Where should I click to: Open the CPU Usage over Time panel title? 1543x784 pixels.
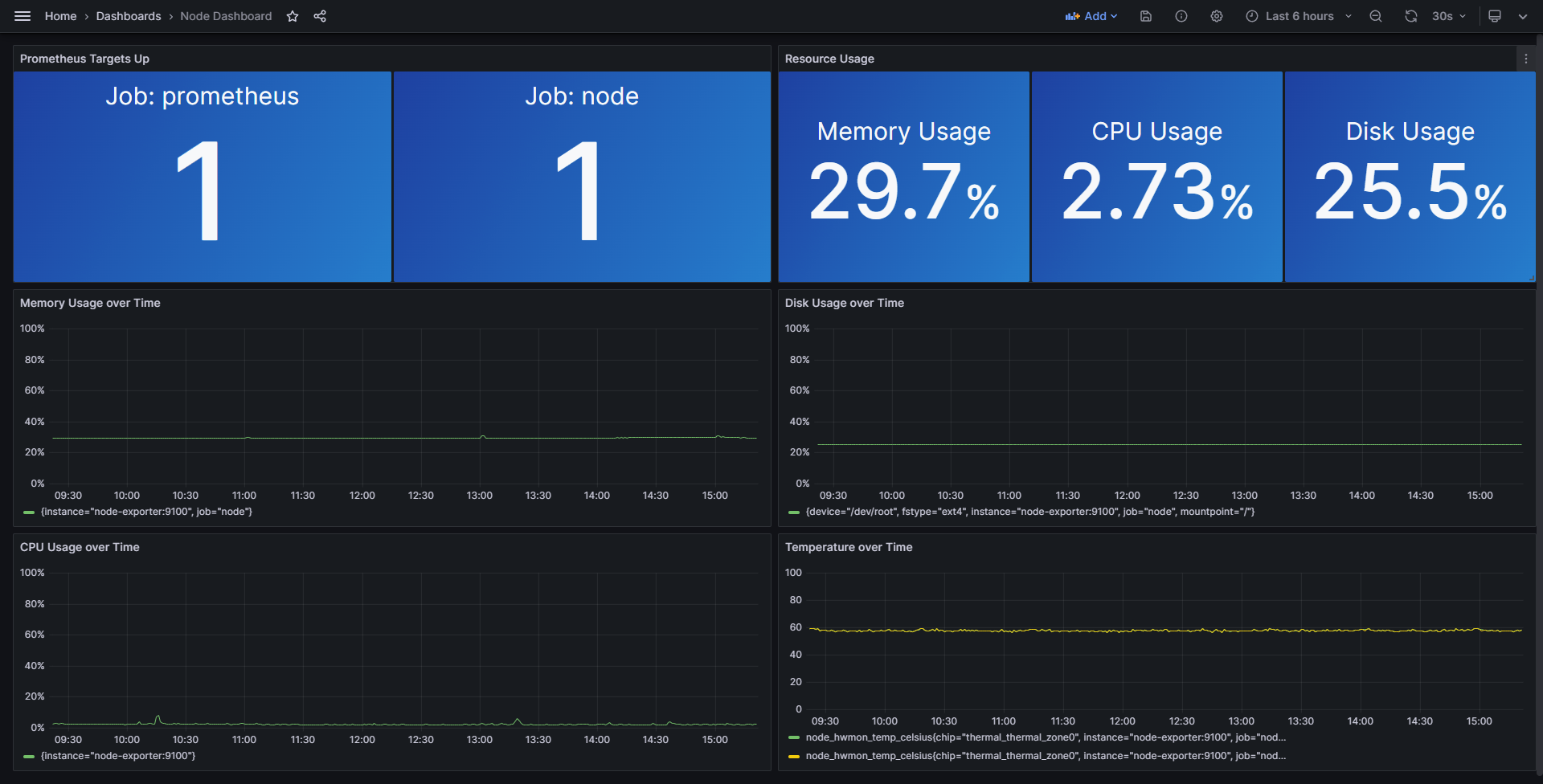(80, 547)
